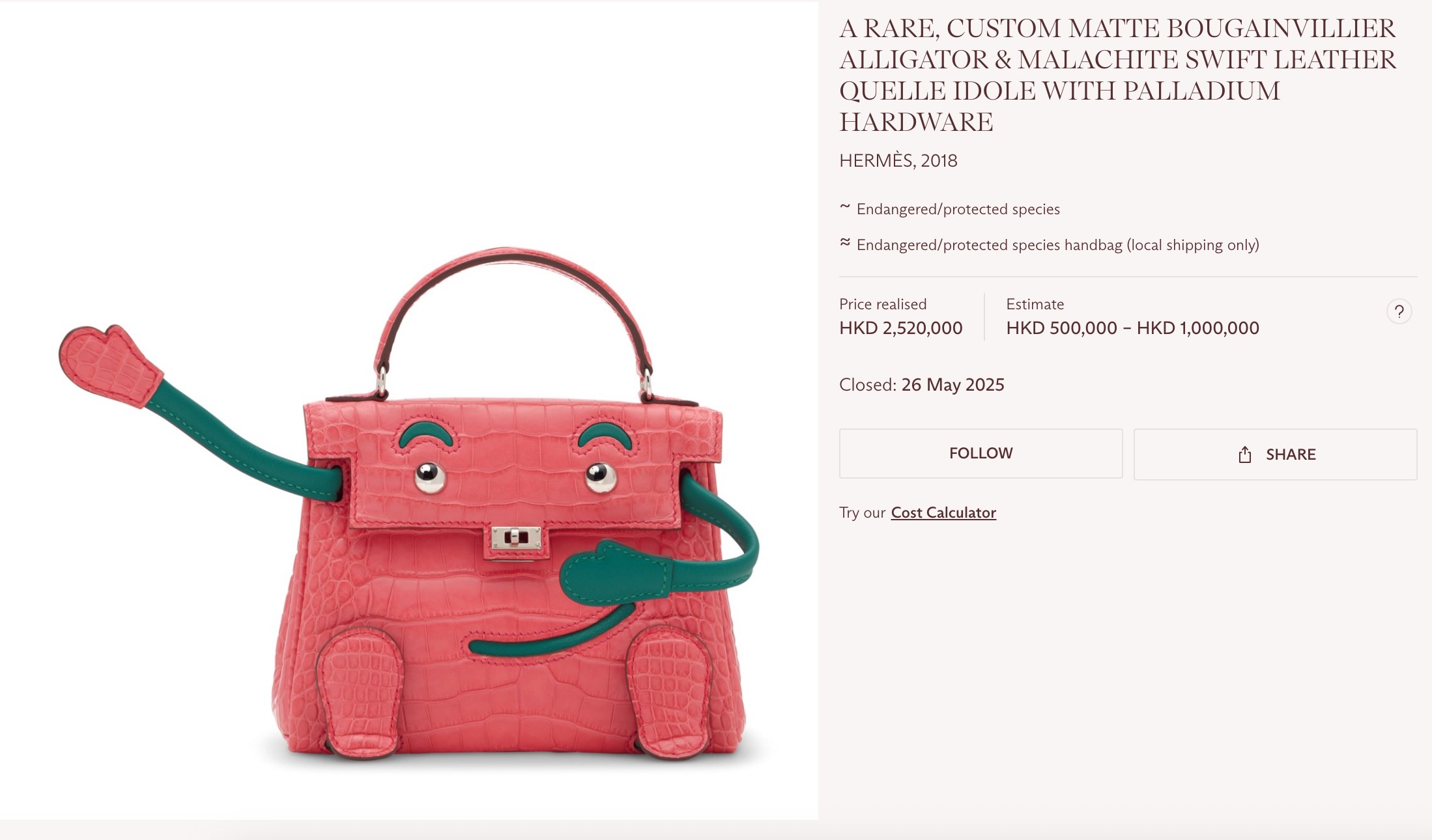The height and width of the screenshot is (840, 1432).
Task: Click the HERMÈS, 2018 subtitle
Action: pyautogui.click(x=898, y=160)
